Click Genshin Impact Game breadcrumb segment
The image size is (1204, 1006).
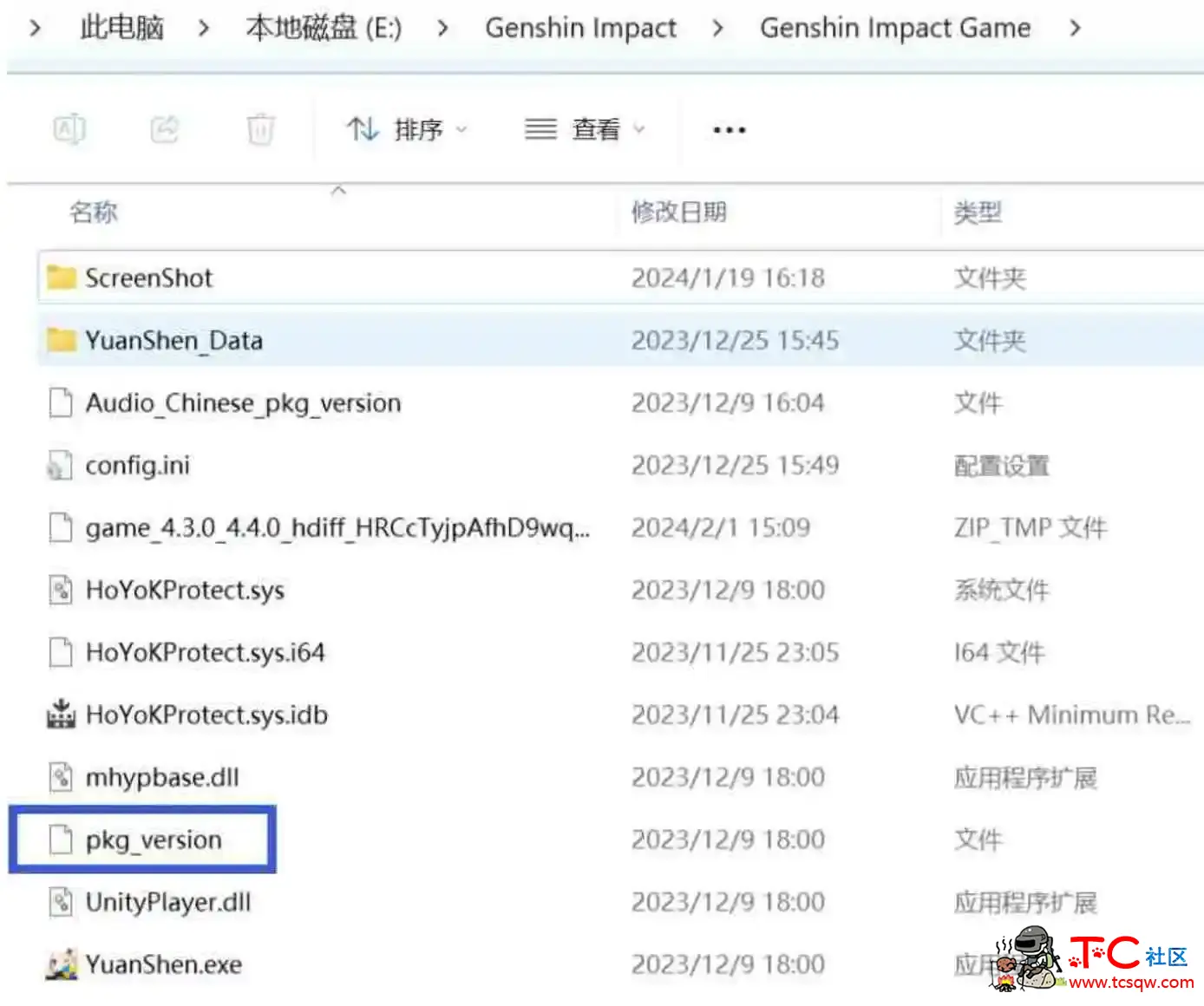pyautogui.click(x=895, y=28)
